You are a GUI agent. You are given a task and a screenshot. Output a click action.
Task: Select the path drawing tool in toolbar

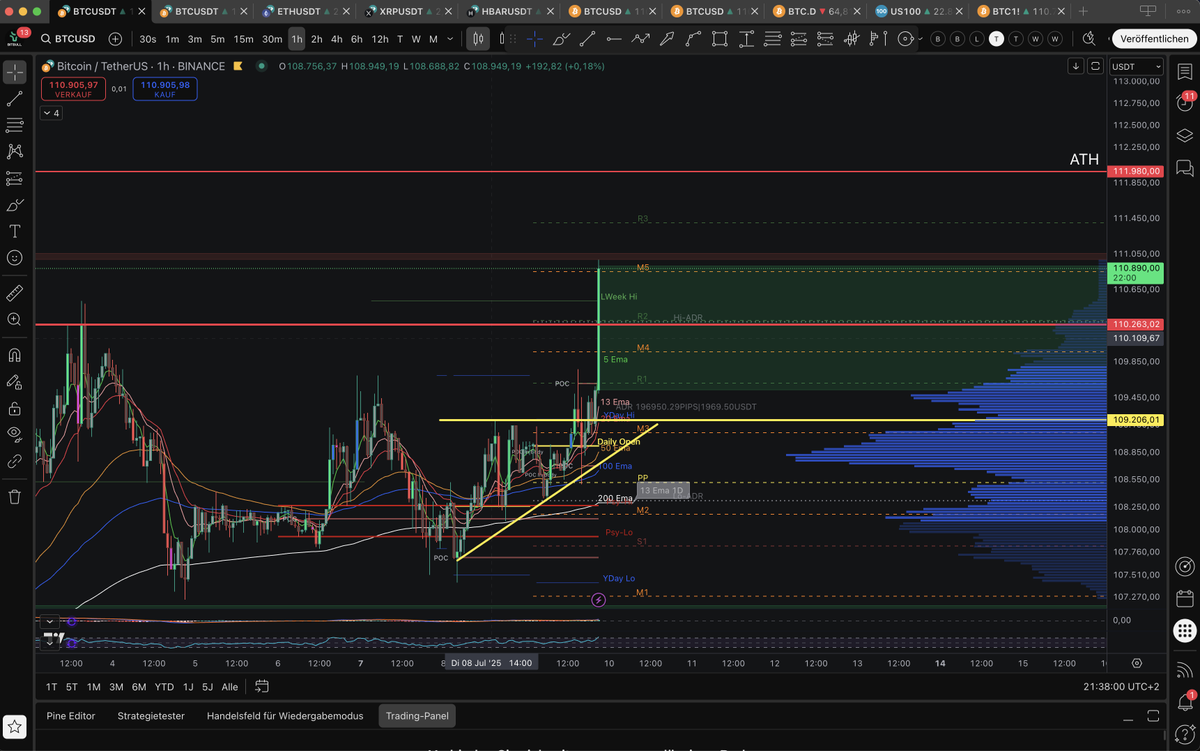point(640,39)
